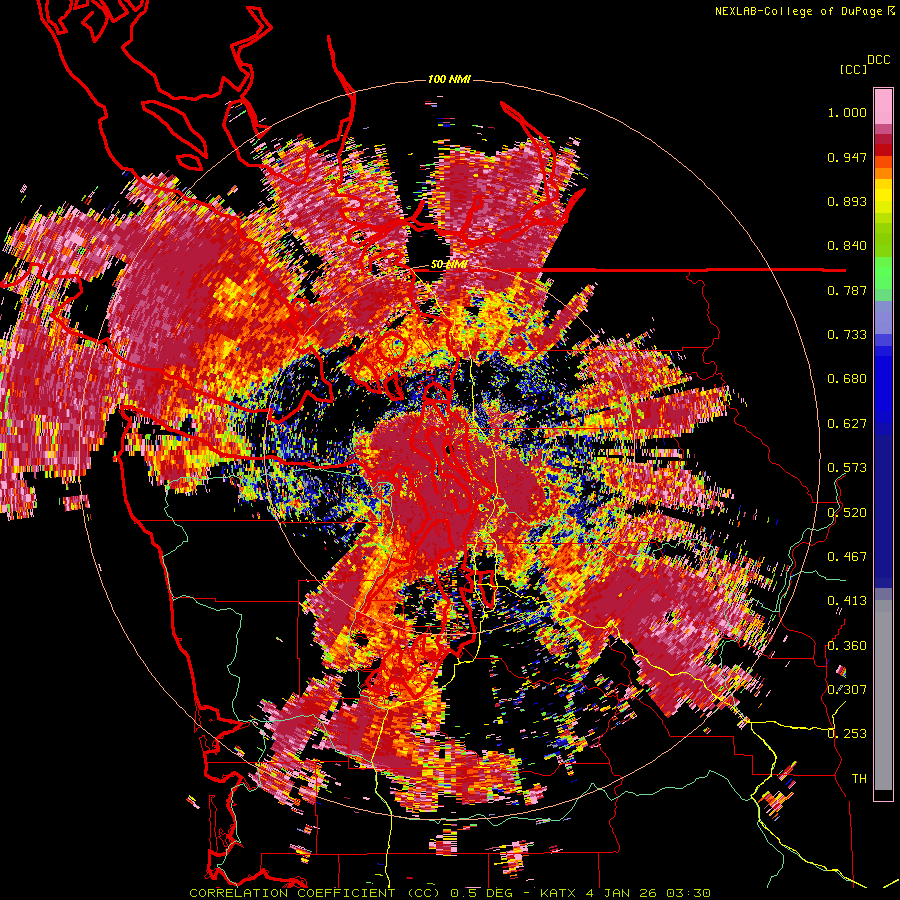Click the 0.787 legend value
The width and height of the screenshot is (900, 900).
pos(847,290)
